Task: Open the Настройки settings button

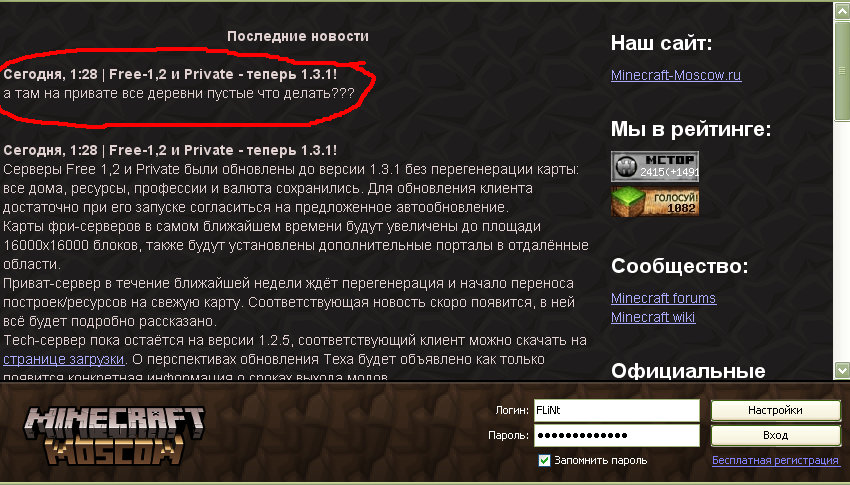Action: (x=775, y=410)
